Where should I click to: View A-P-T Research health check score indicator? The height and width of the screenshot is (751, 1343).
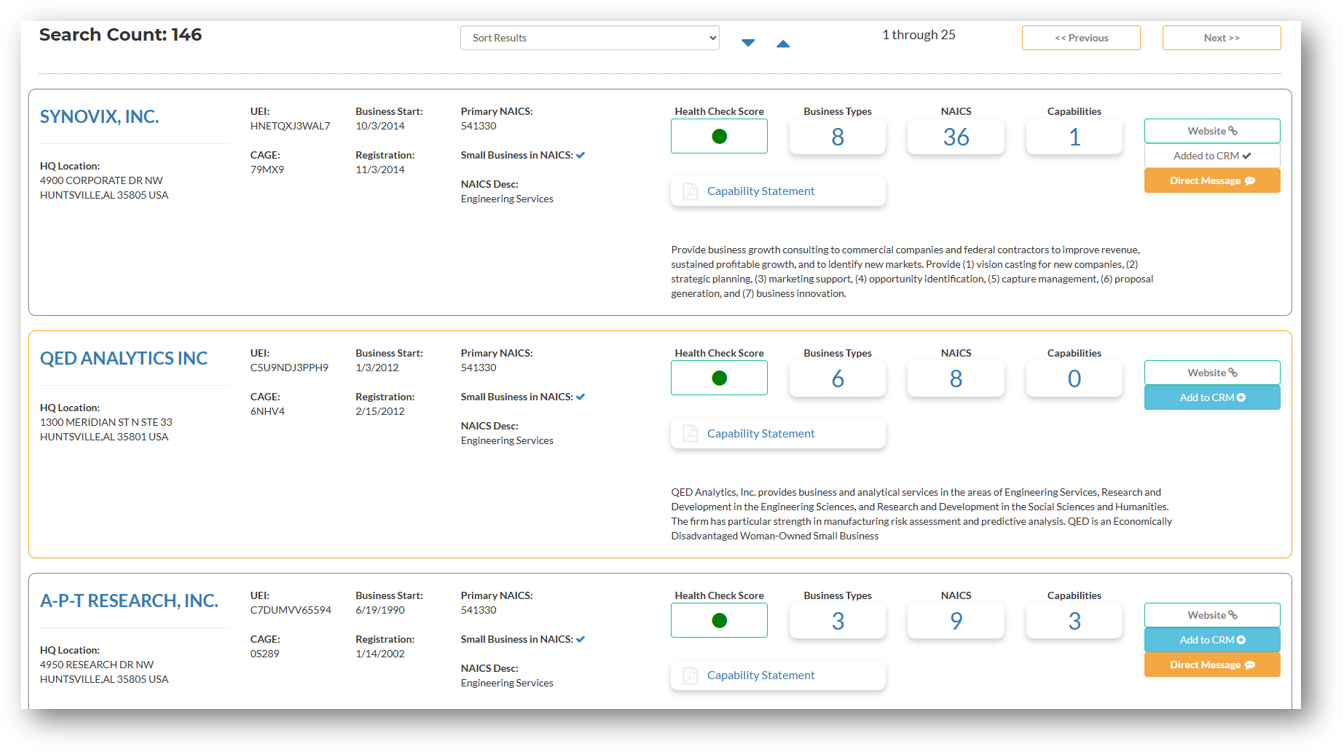click(719, 621)
